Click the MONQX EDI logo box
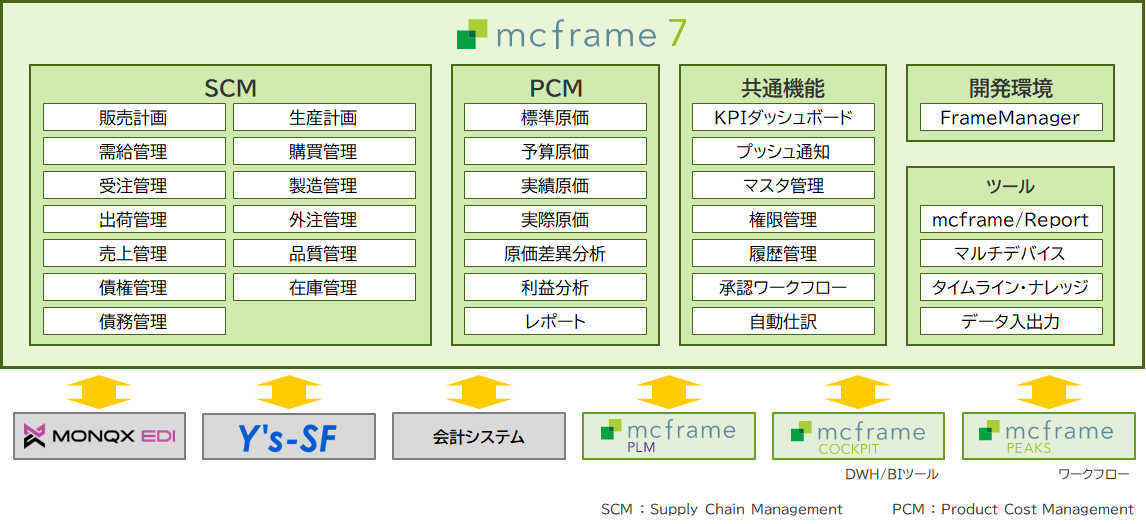This screenshot has height=524, width=1146. (99, 436)
